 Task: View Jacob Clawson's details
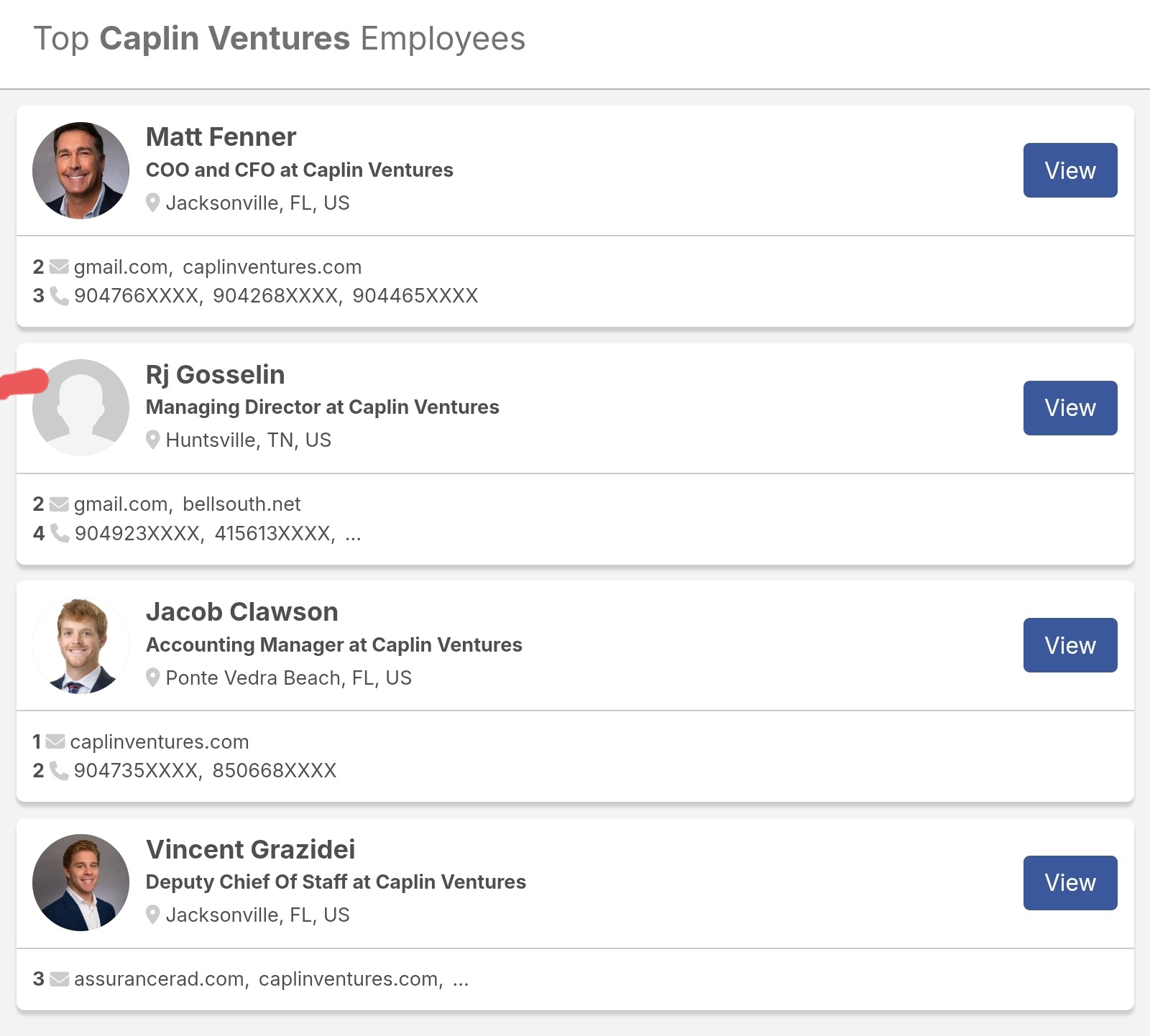click(1070, 645)
